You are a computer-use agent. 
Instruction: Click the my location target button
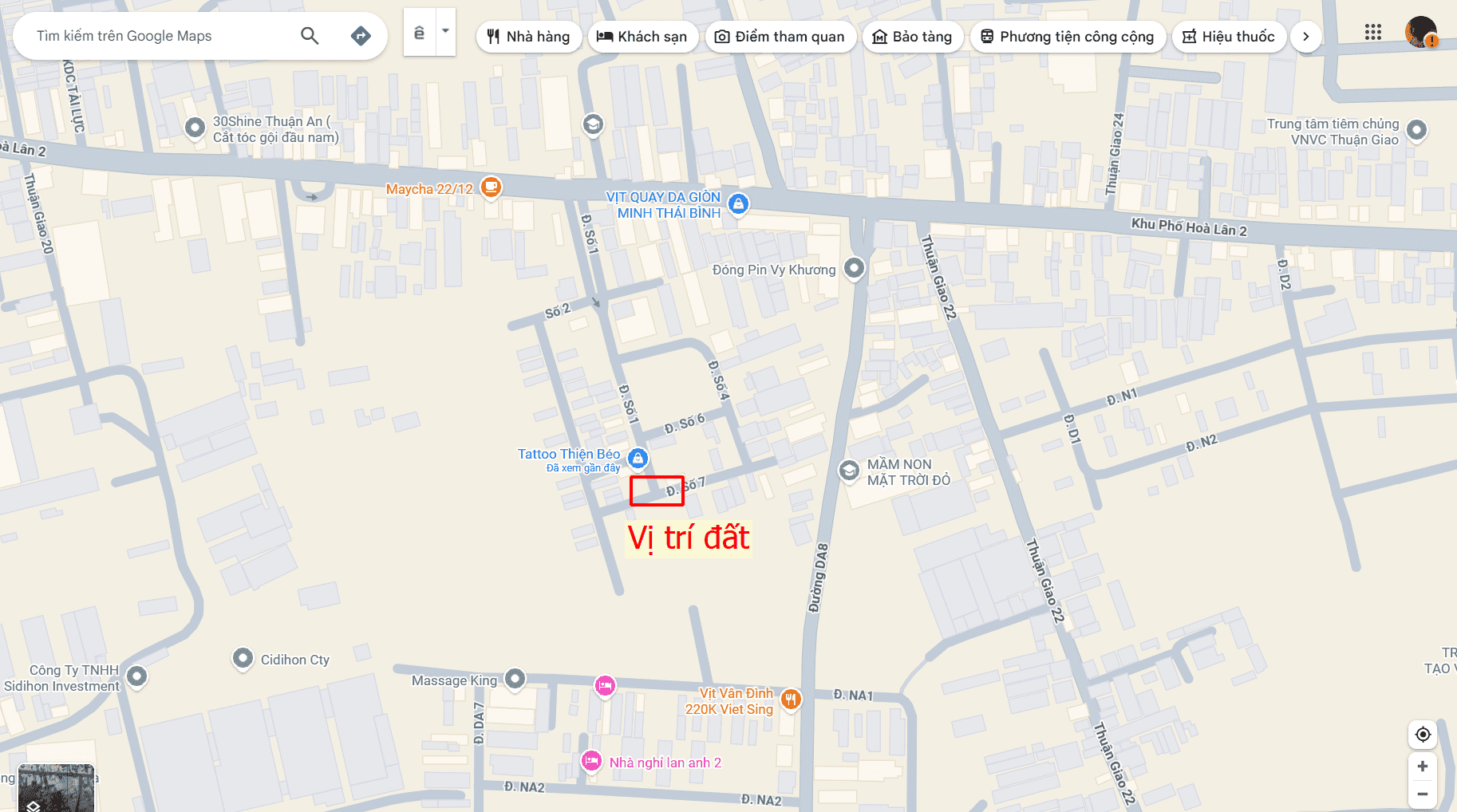(x=1423, y=734)
